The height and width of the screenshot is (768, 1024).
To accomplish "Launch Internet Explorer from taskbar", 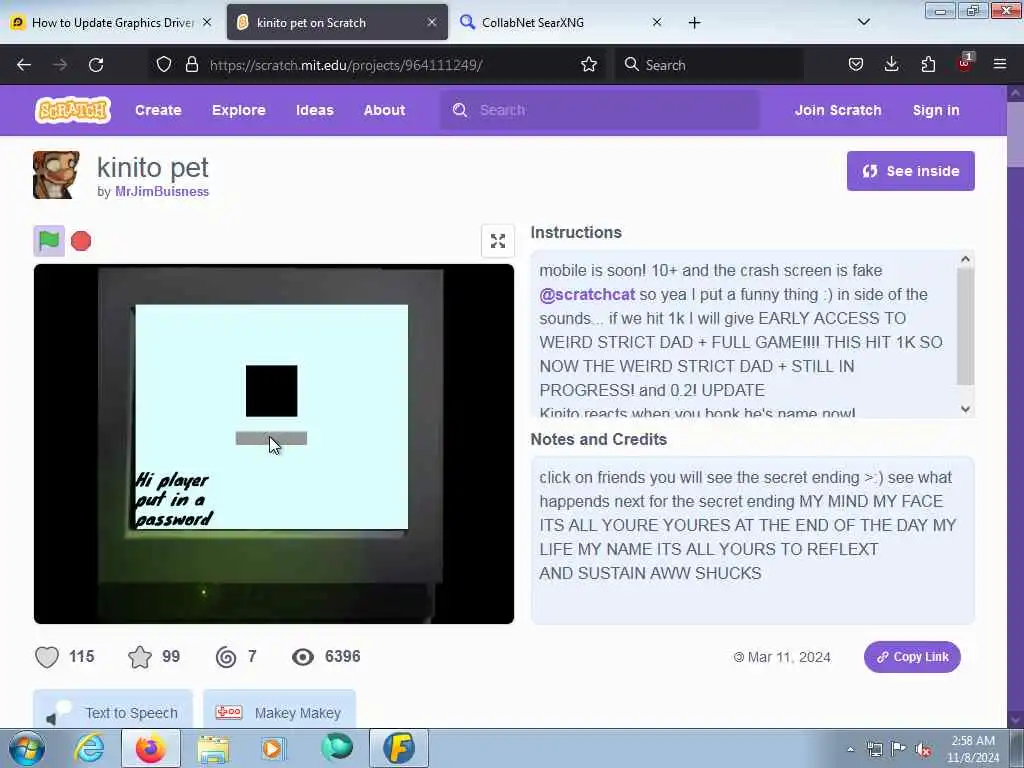I will click(89, 748).
